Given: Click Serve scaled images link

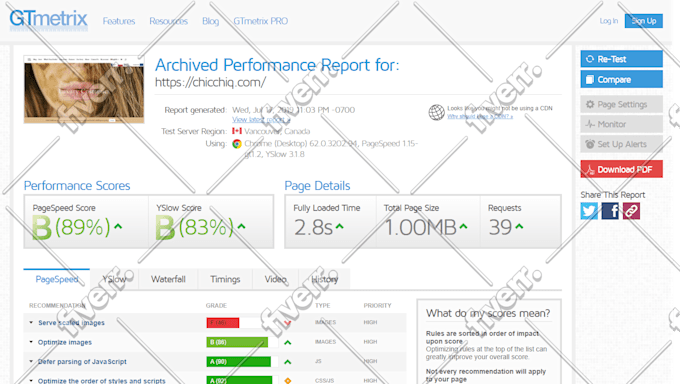Looking at the screenshot, I should coord(71,323).
